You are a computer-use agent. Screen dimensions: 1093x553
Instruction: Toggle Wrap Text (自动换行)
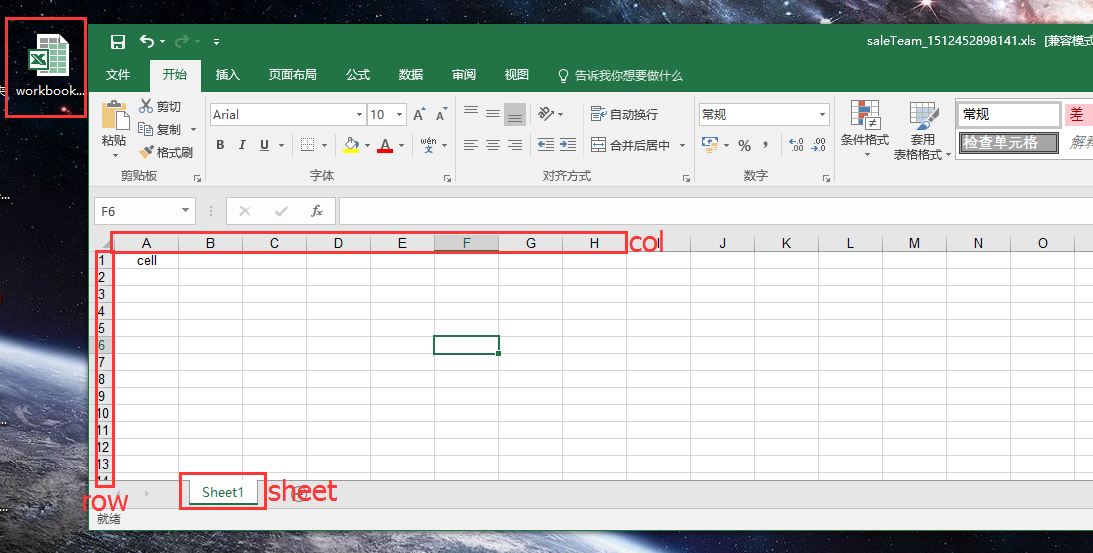pyautogui.click(x=625, y=115)
